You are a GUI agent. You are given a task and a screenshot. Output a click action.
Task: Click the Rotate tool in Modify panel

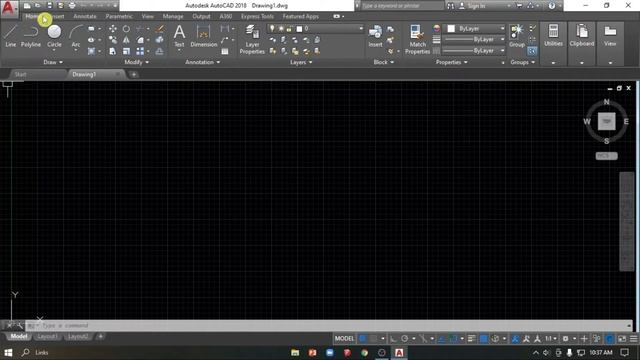click(x=126, y=29)
